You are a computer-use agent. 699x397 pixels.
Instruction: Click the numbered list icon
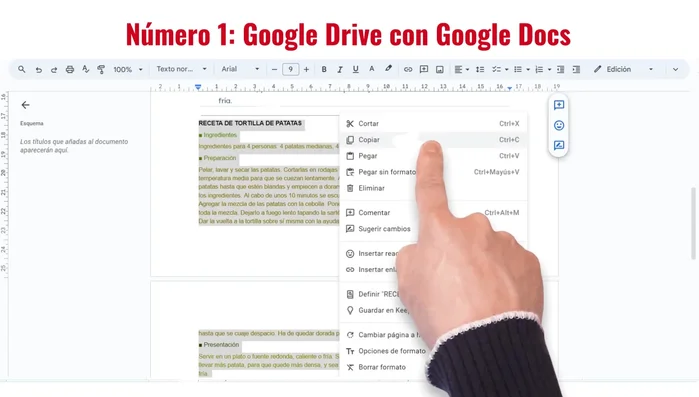click(539, 70)
